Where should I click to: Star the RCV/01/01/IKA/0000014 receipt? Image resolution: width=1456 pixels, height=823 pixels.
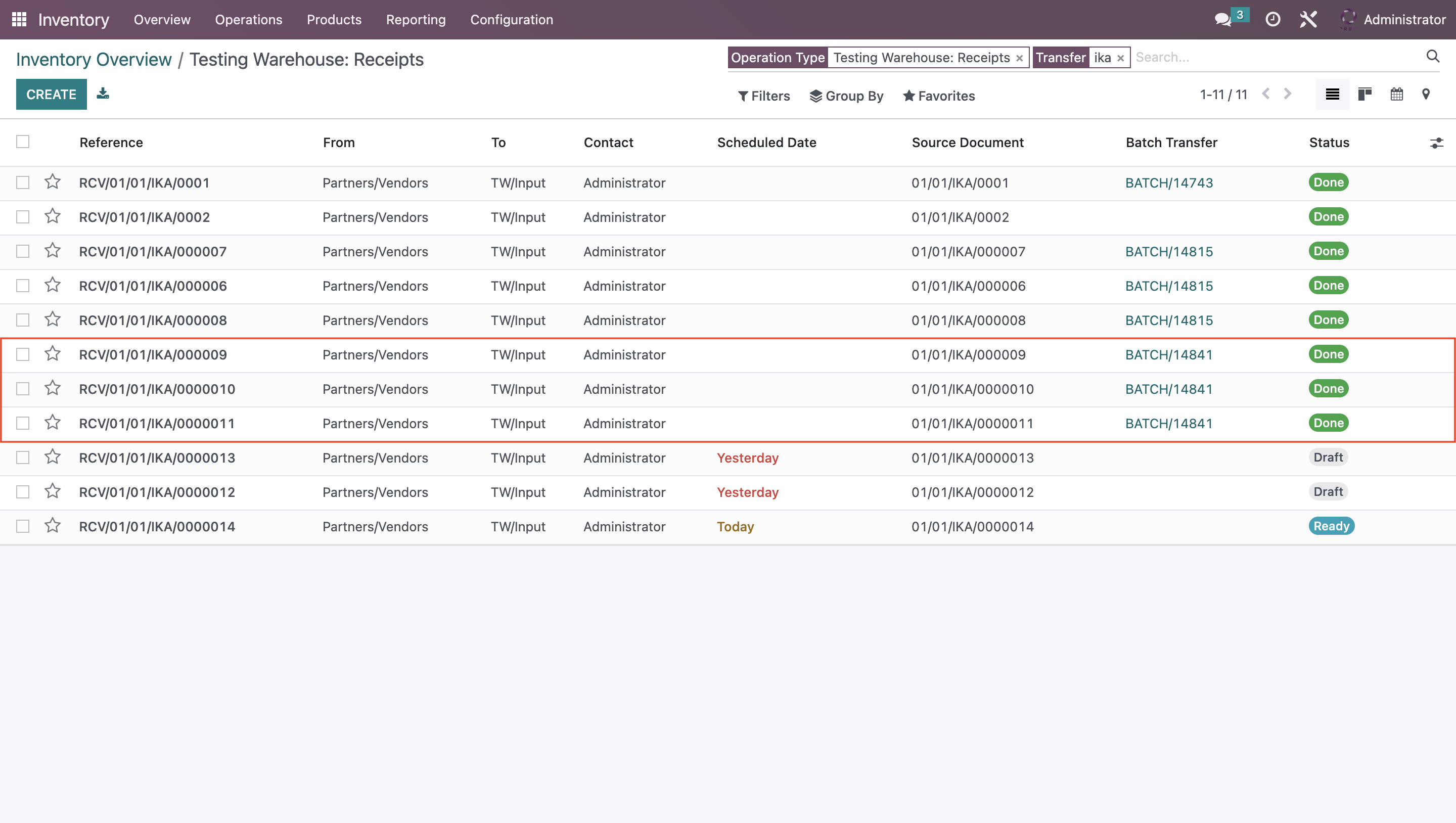(53, 526)
